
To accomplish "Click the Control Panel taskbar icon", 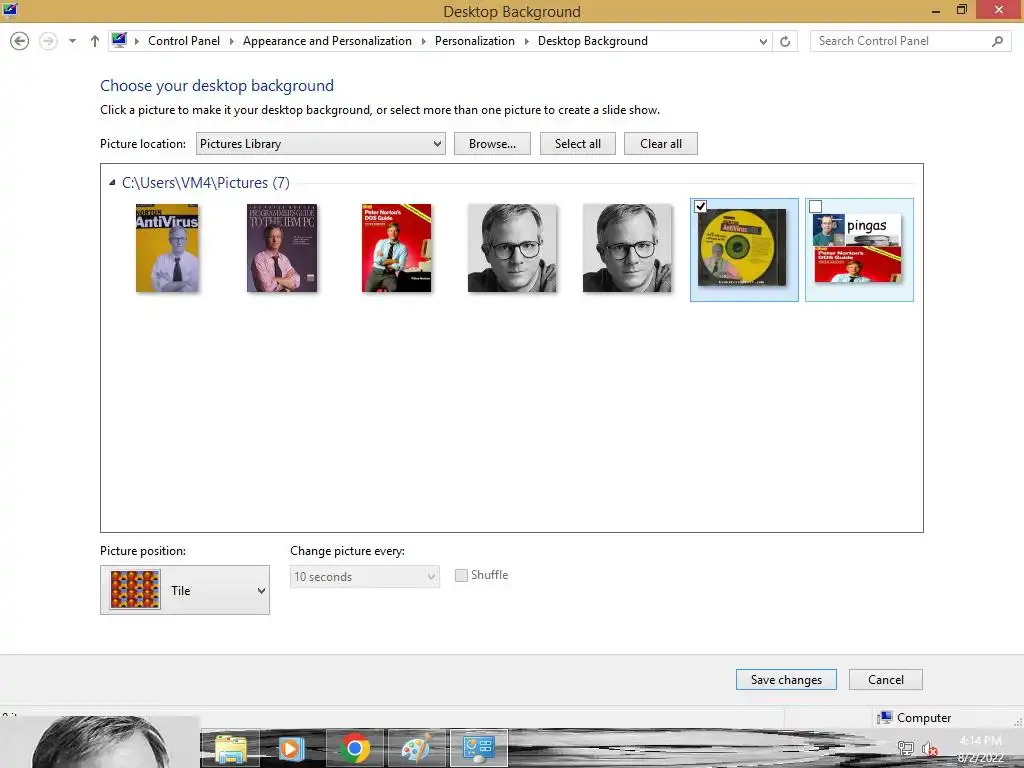I will point(479,748).
